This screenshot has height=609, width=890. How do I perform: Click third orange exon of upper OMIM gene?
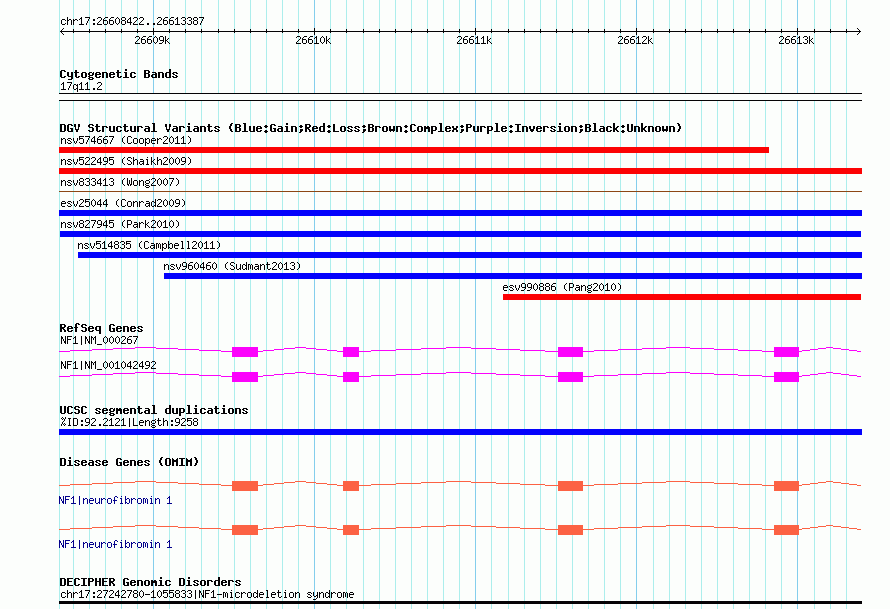pos(570,486)
